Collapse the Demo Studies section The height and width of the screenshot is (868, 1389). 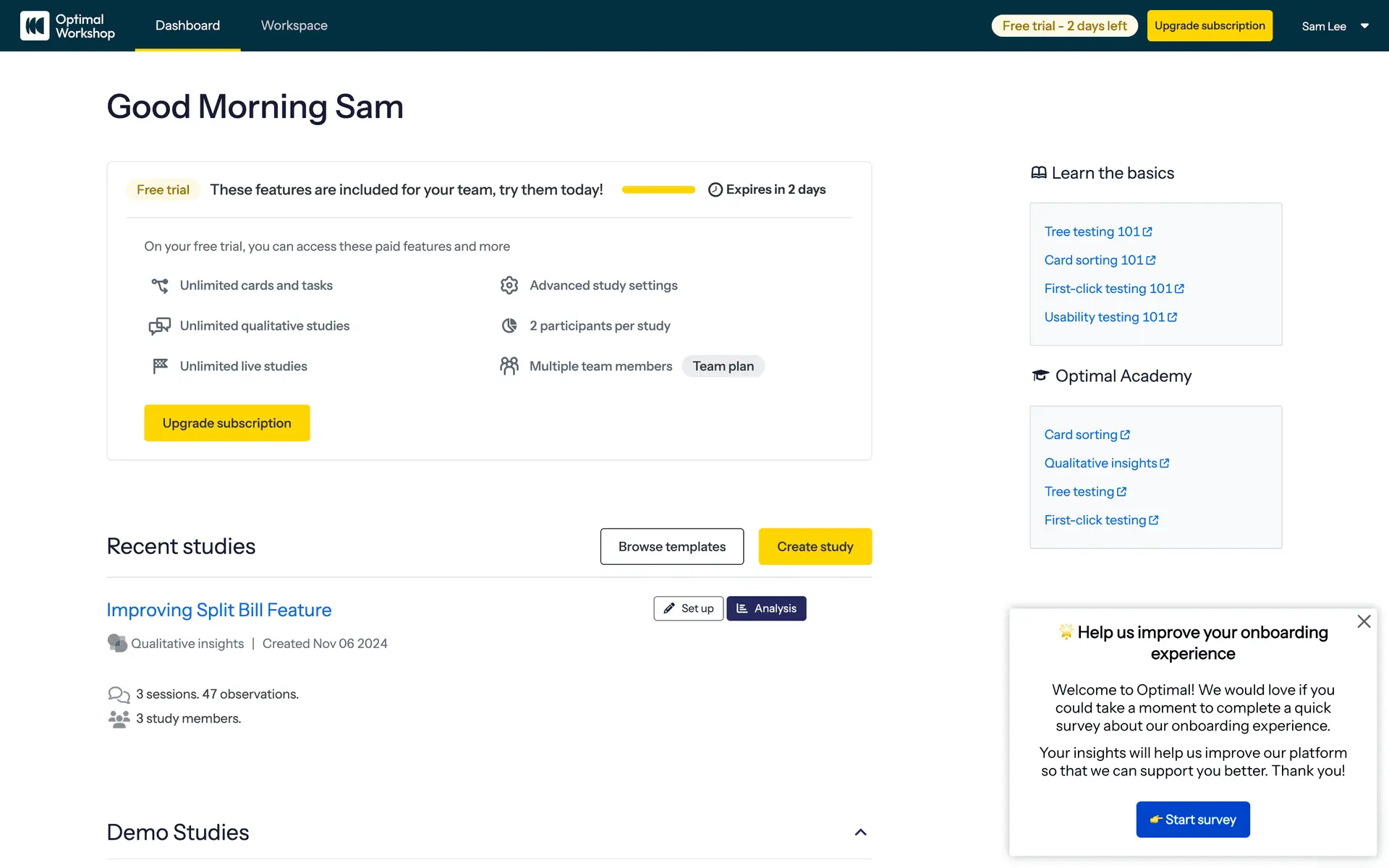tap(860, 833)
